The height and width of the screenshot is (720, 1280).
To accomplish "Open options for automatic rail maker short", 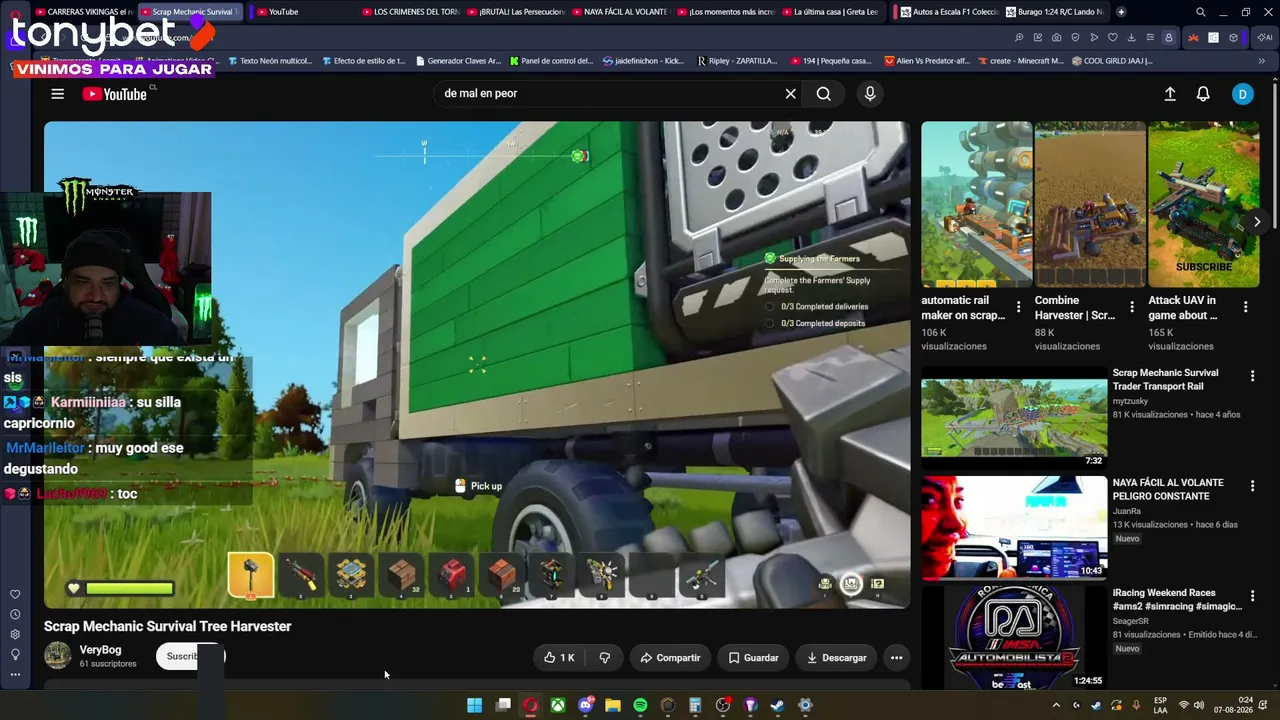I will click(x=1018, y=307).
